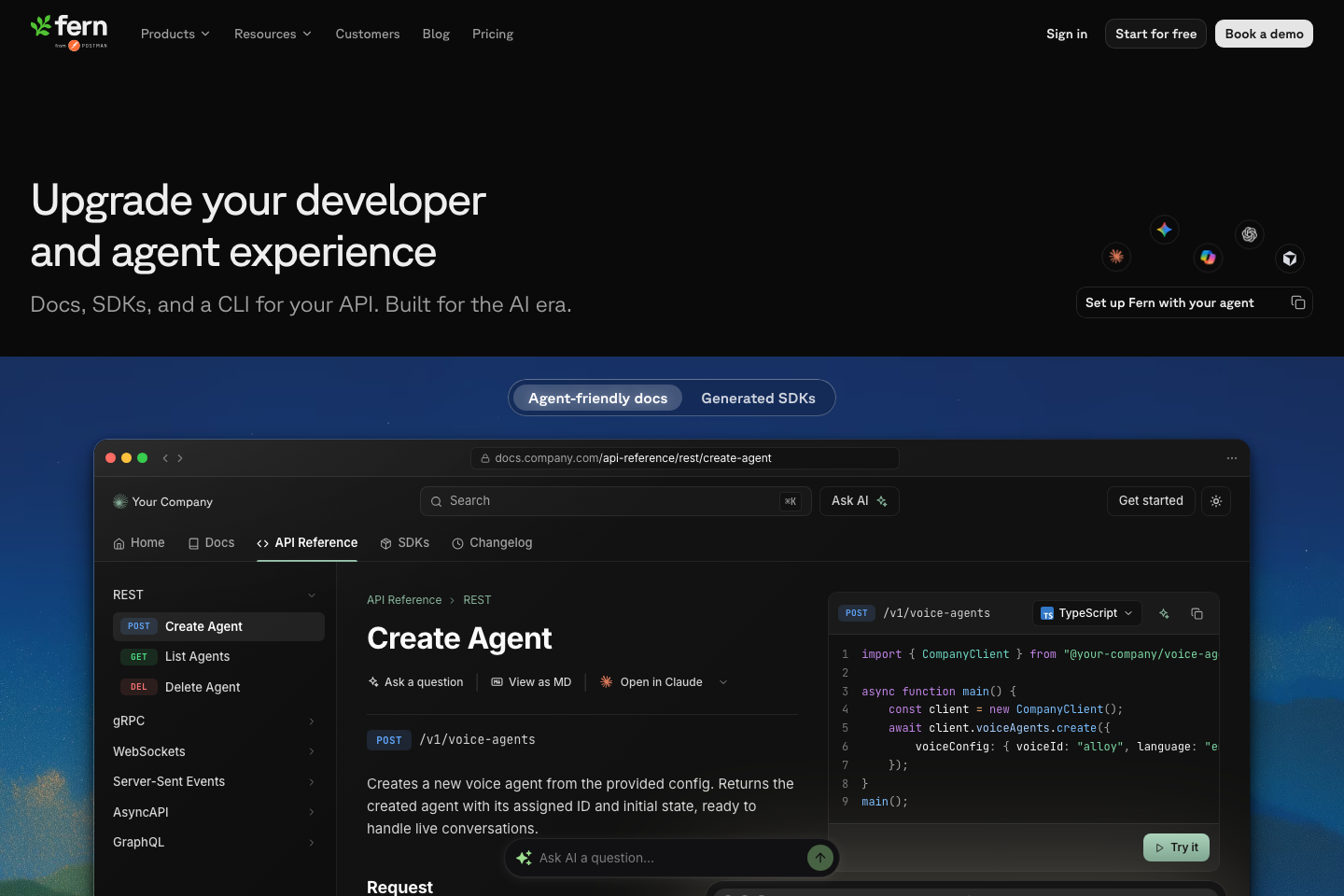This screenshot has width=1344, height=896.
Task: Click the Ask AI a question field
Action: pos(670,858)
